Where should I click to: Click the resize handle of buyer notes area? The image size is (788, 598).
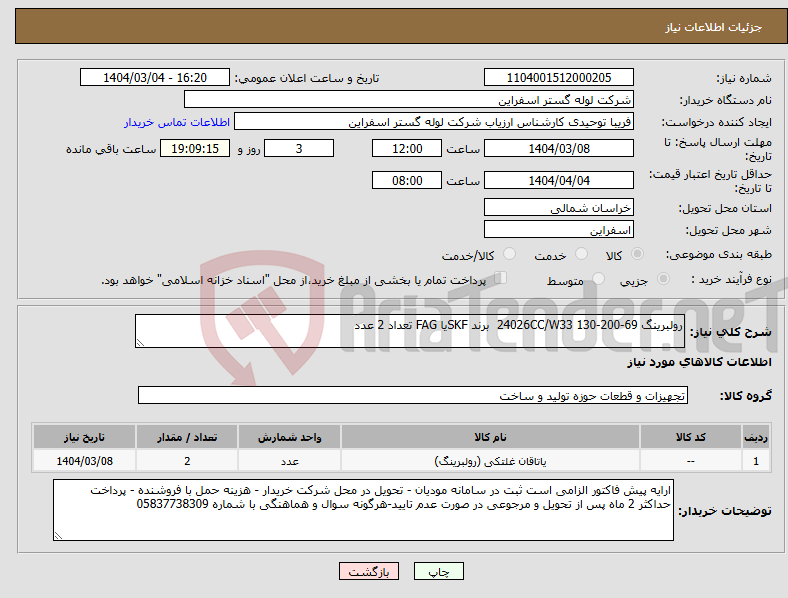click(x=58, y=536)
